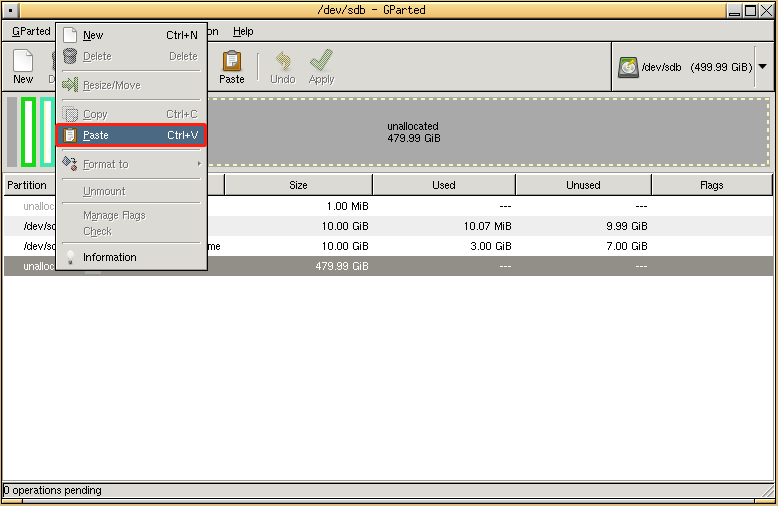Click the Paste clipboard icon in toolbar
The height and width of the screenshot is (506, 778).
click(x=231, y=61)
